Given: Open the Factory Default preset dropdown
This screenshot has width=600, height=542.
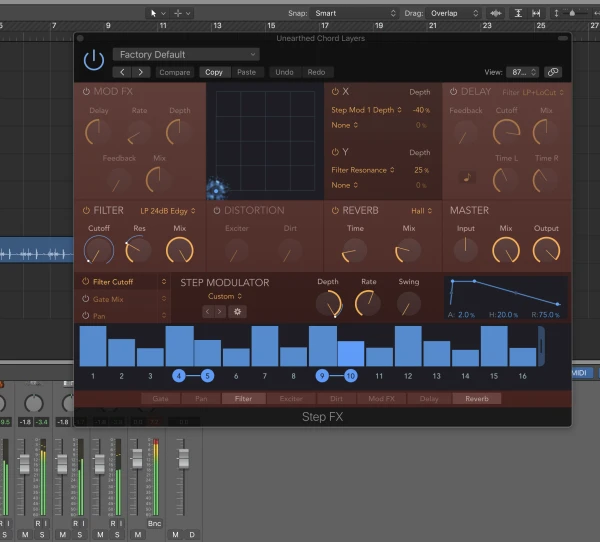Looking at the screenshot, I should point(186,55).
